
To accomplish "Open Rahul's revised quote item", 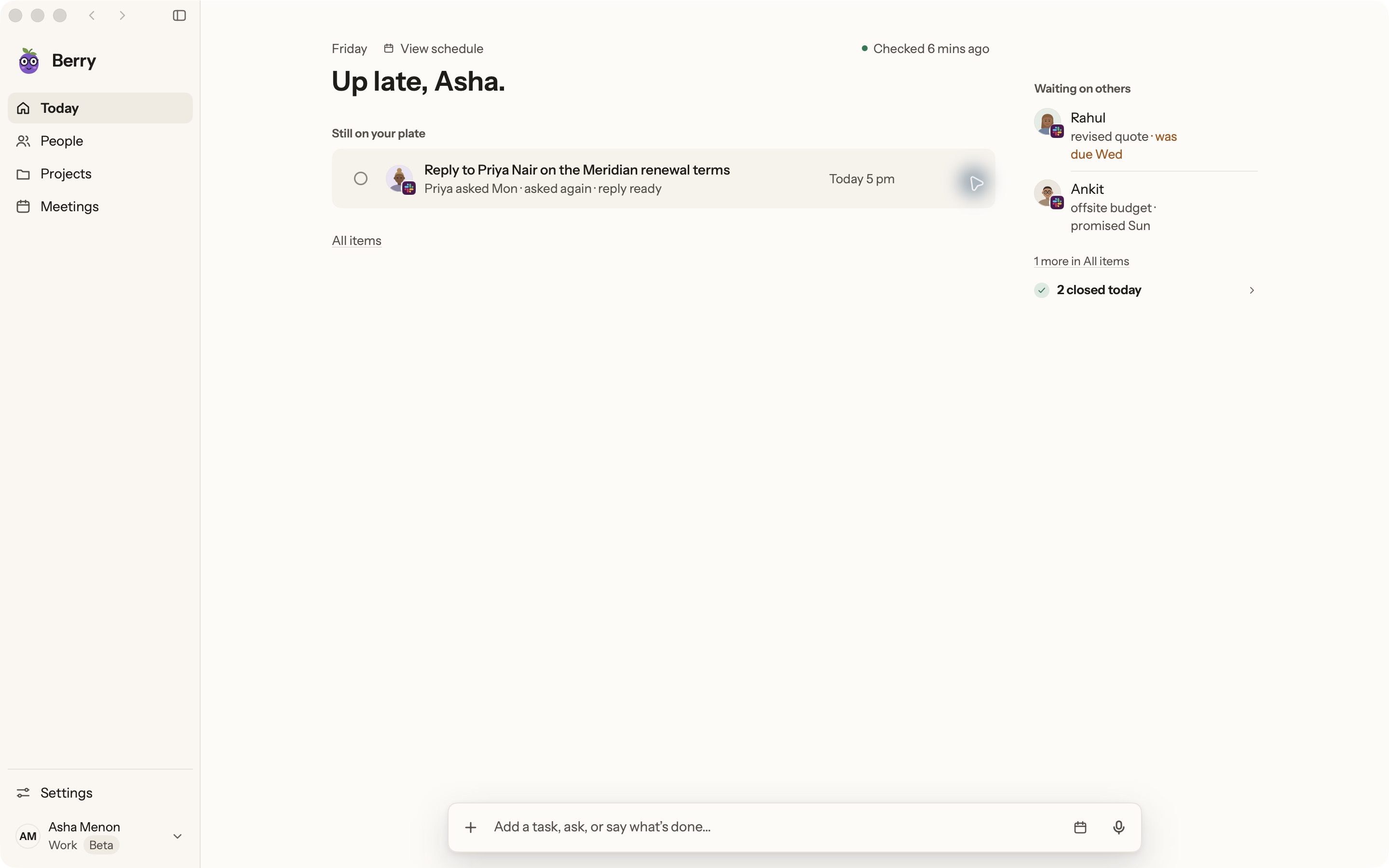I will point(1145,136).
